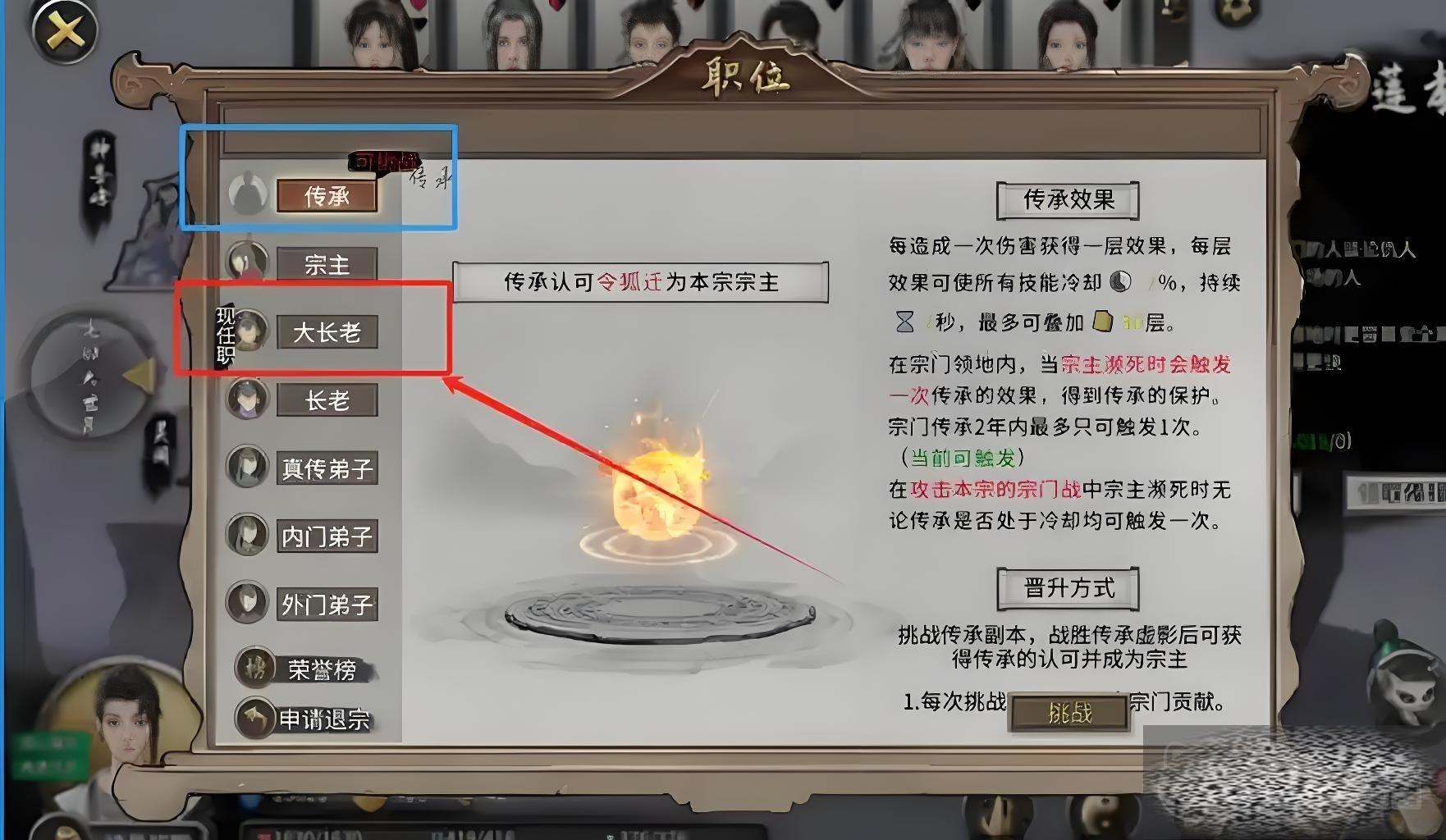1446x840 pixels.
Task: Close the panel with the X icon
Action: 65,31
